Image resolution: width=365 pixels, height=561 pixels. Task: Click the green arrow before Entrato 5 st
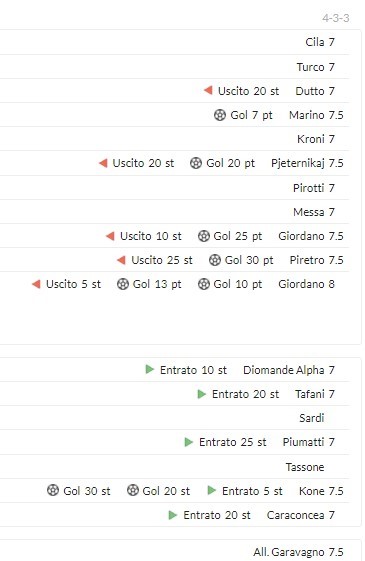211,490
